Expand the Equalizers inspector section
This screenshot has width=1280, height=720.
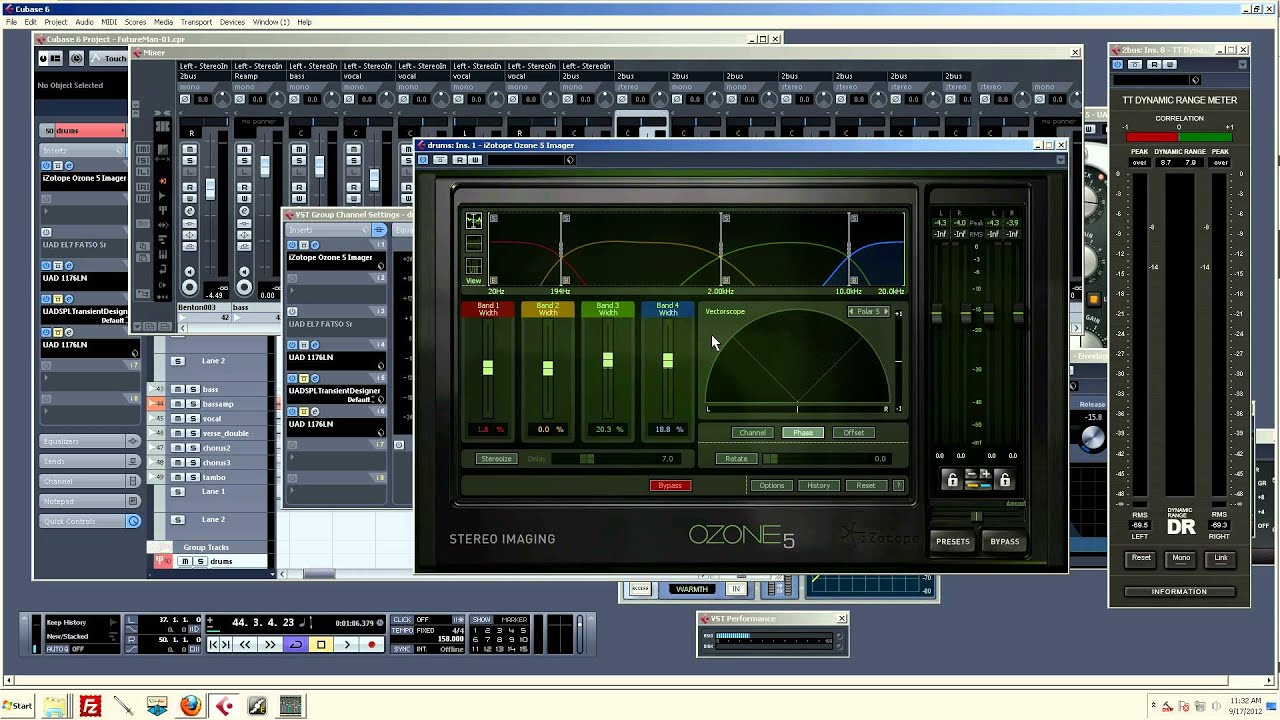point(90,441)
